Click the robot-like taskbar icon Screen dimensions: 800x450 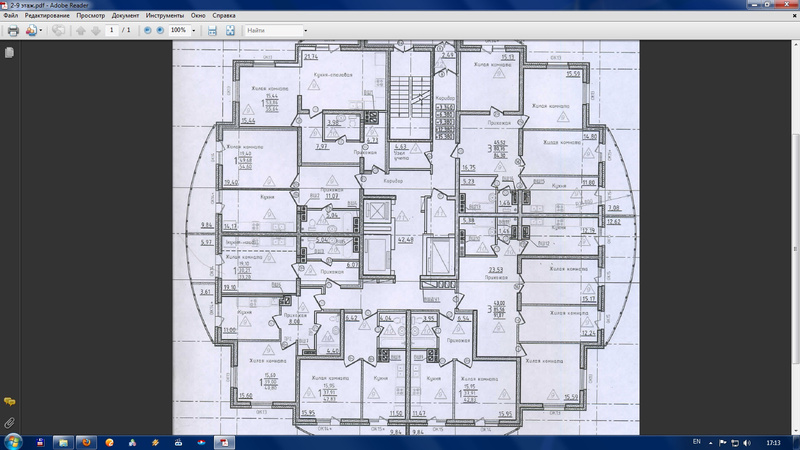(x=178, y=442)
